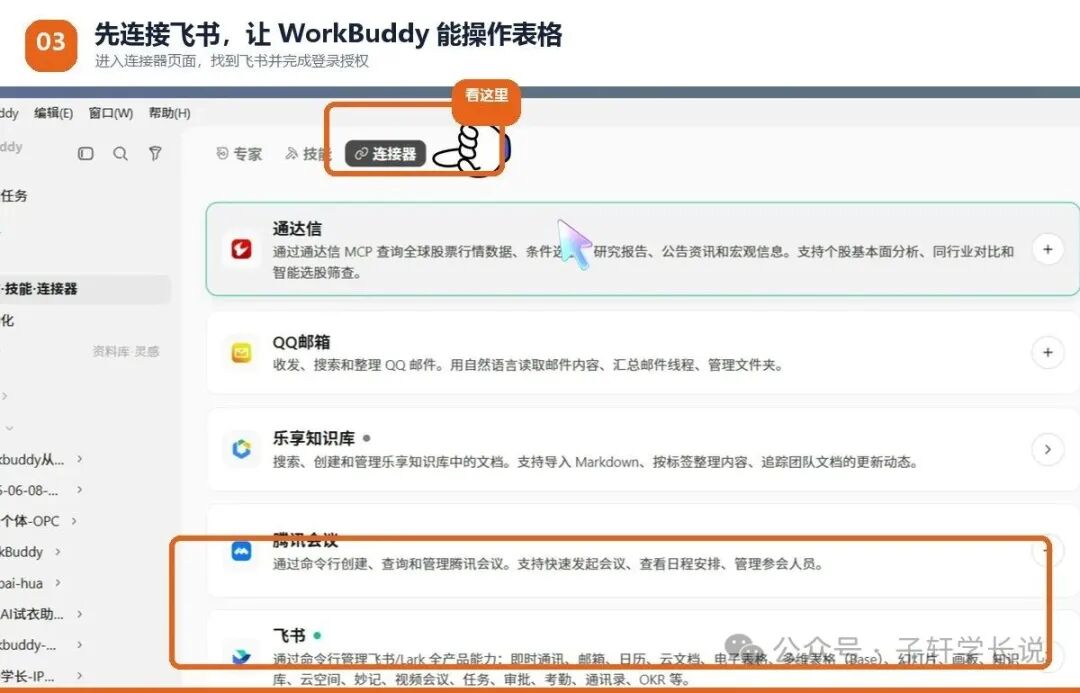Expand the 学长-IP... sidebar entry chevron
This screenshot has width=1080, height=693.
click(x=79, y=676)
